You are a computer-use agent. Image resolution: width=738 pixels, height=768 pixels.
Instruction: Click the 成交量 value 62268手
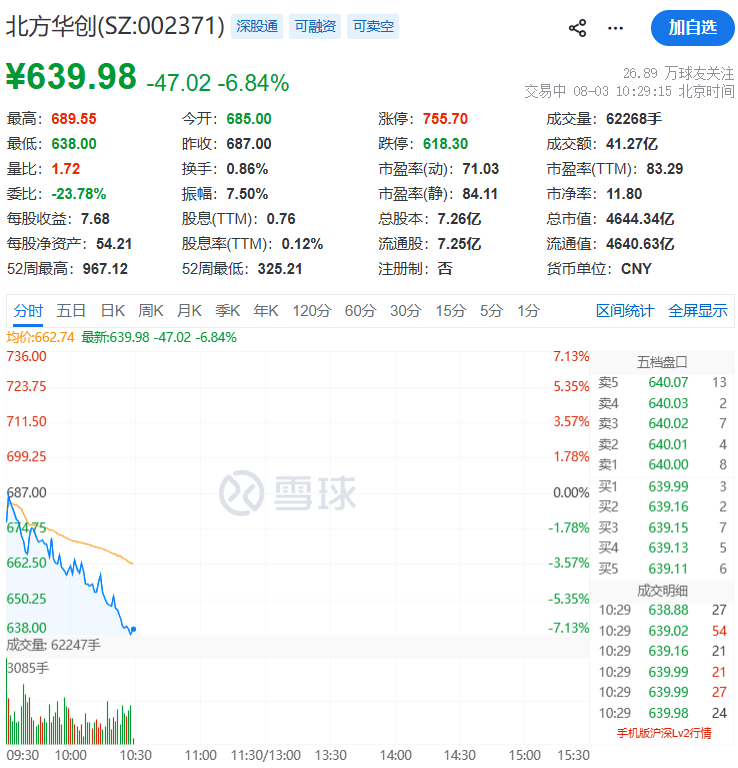coord(634,119)
